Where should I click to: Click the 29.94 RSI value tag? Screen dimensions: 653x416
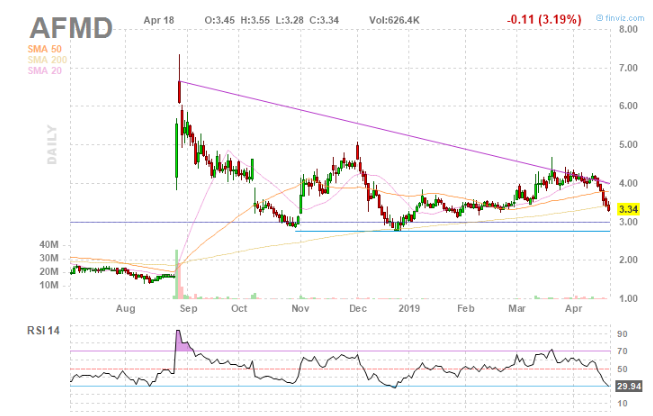coord(629,386)
